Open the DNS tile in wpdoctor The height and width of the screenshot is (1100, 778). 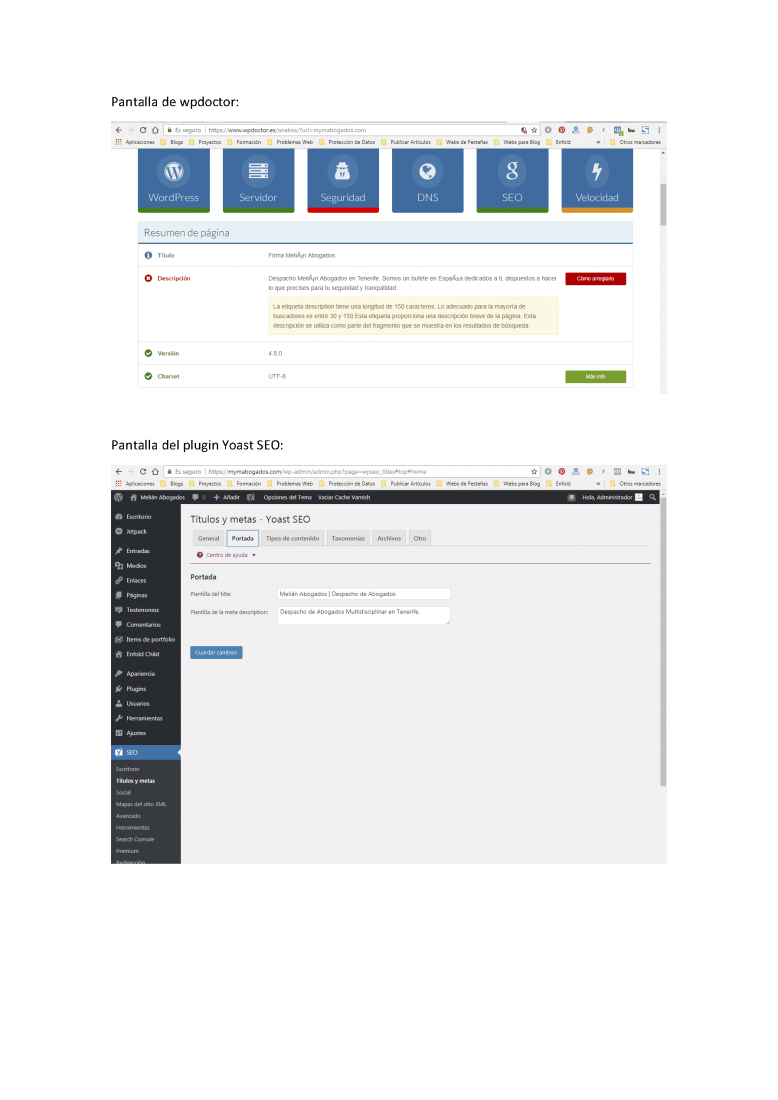427,180
